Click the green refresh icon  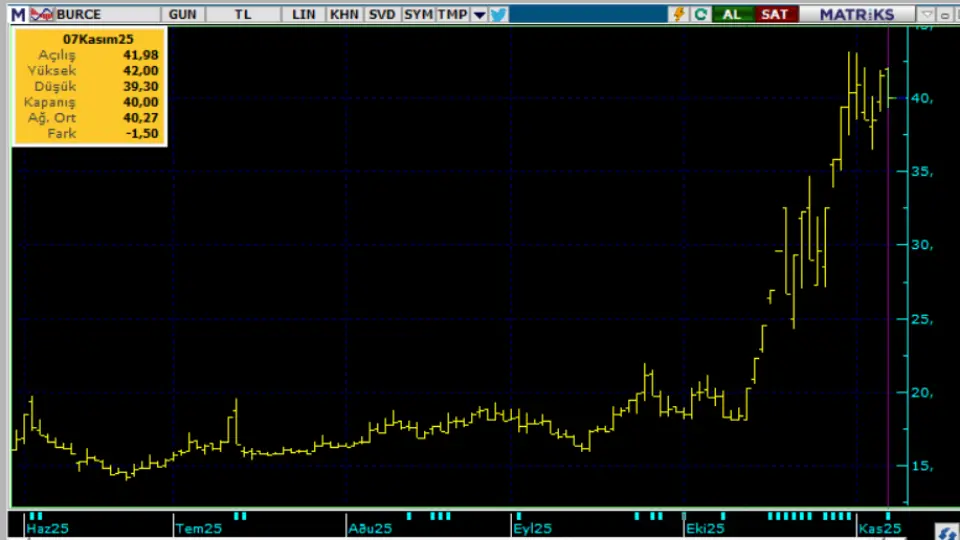click(701, 14)
